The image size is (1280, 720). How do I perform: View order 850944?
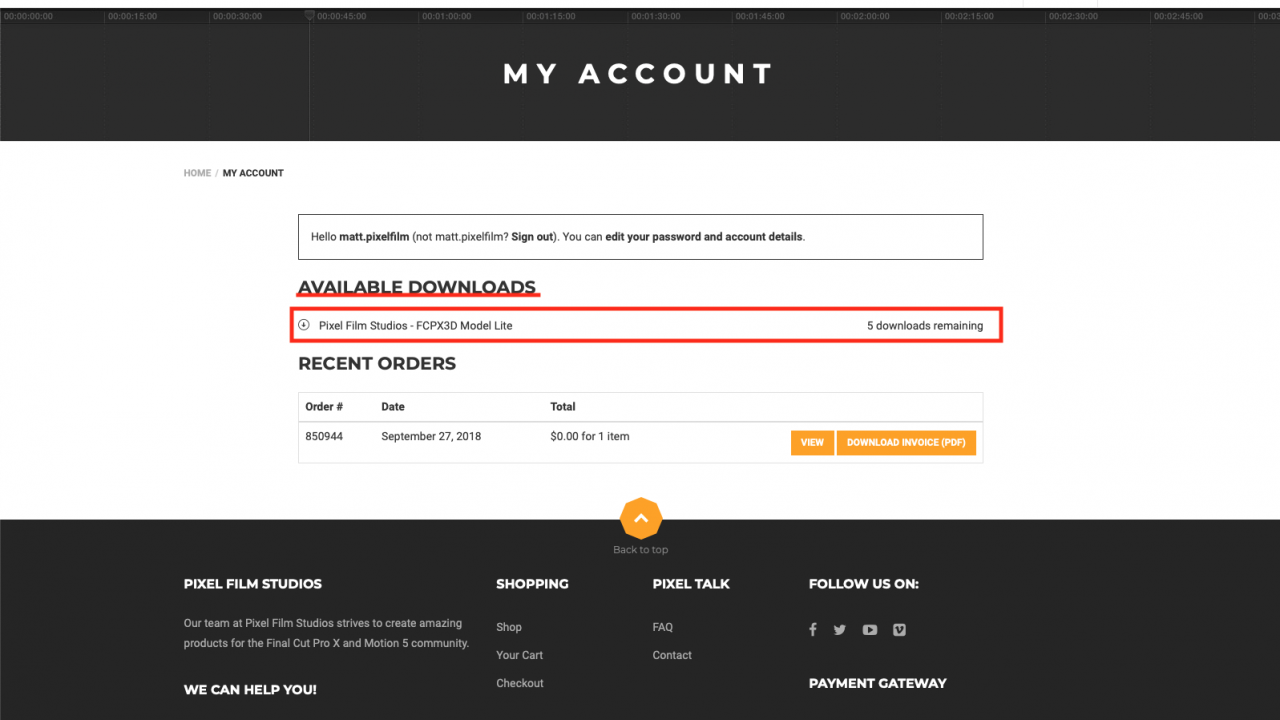pos(812,442)
